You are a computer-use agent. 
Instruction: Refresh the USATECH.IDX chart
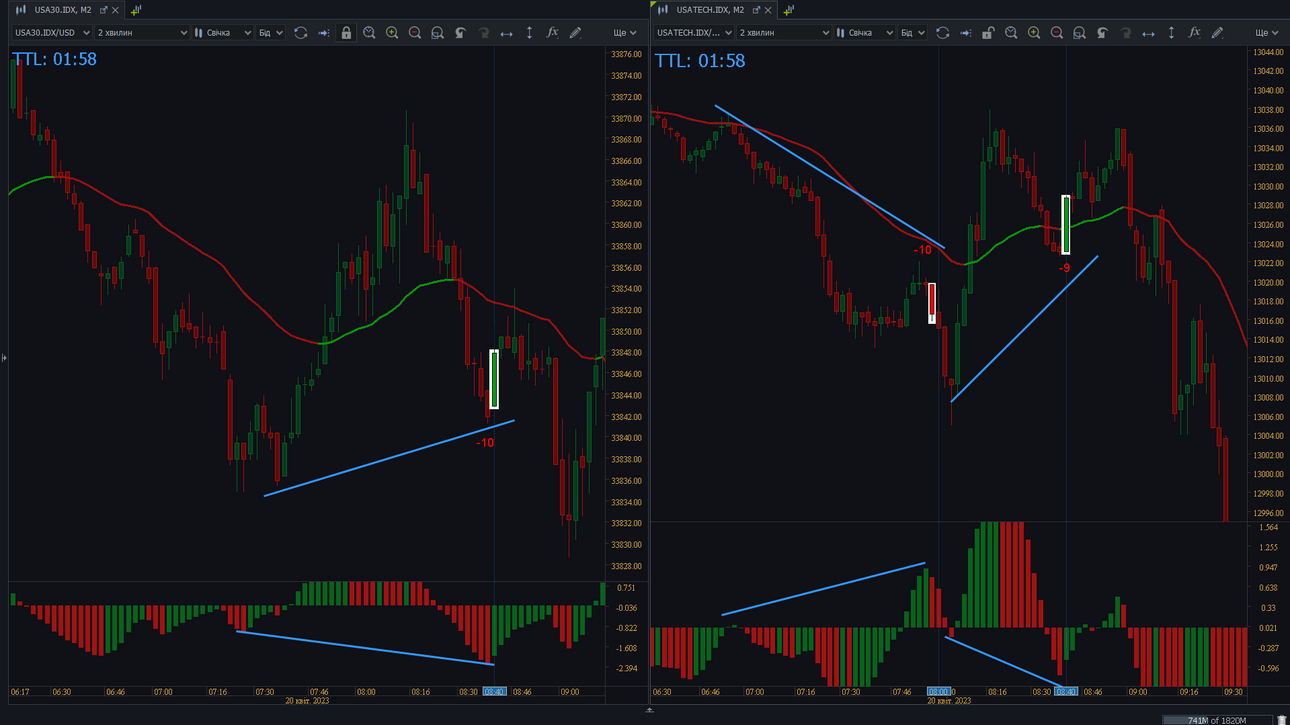click(x=943, y=33)
